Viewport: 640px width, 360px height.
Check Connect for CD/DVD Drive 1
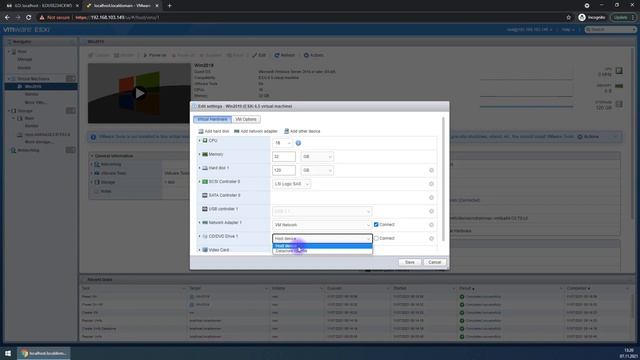(376, 238)
